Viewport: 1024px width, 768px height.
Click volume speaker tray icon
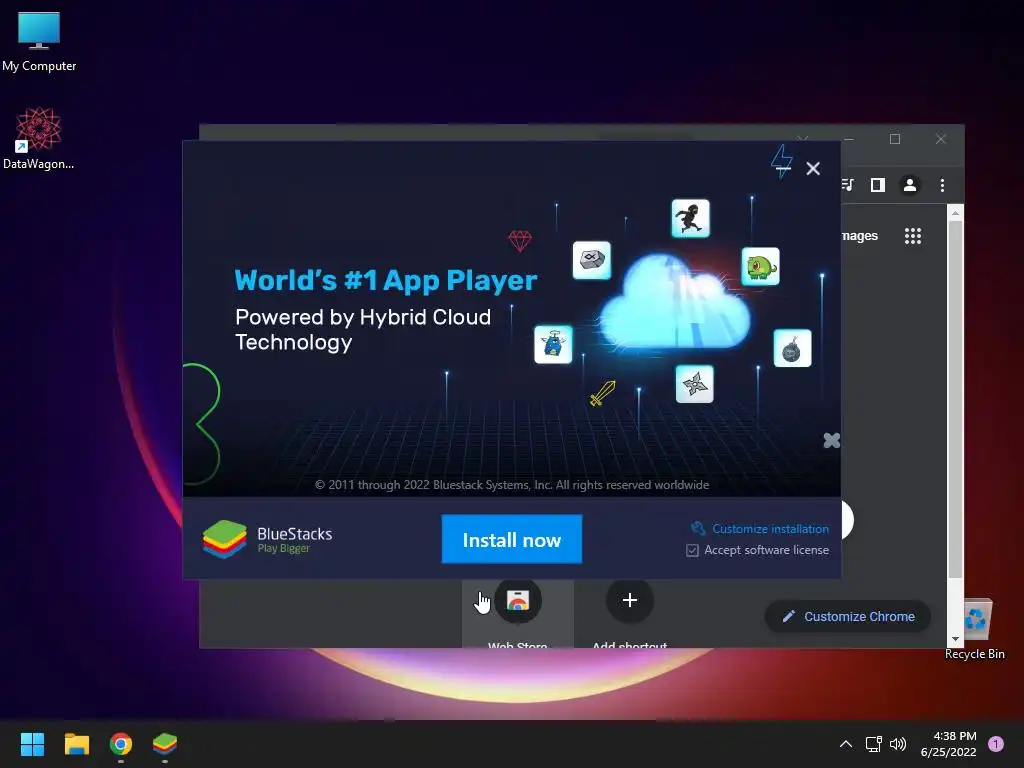(899, 744)
